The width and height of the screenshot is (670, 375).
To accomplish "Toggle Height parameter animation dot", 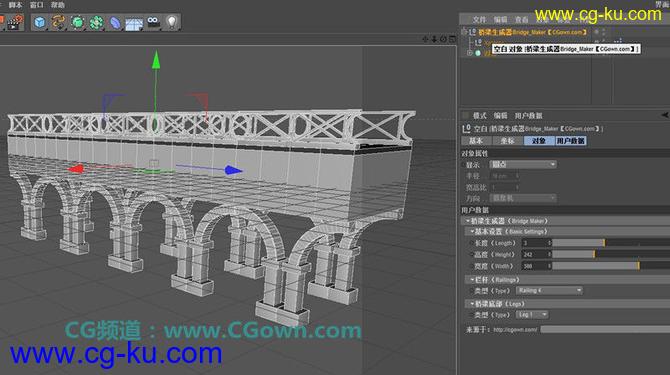I will point(472,254).
